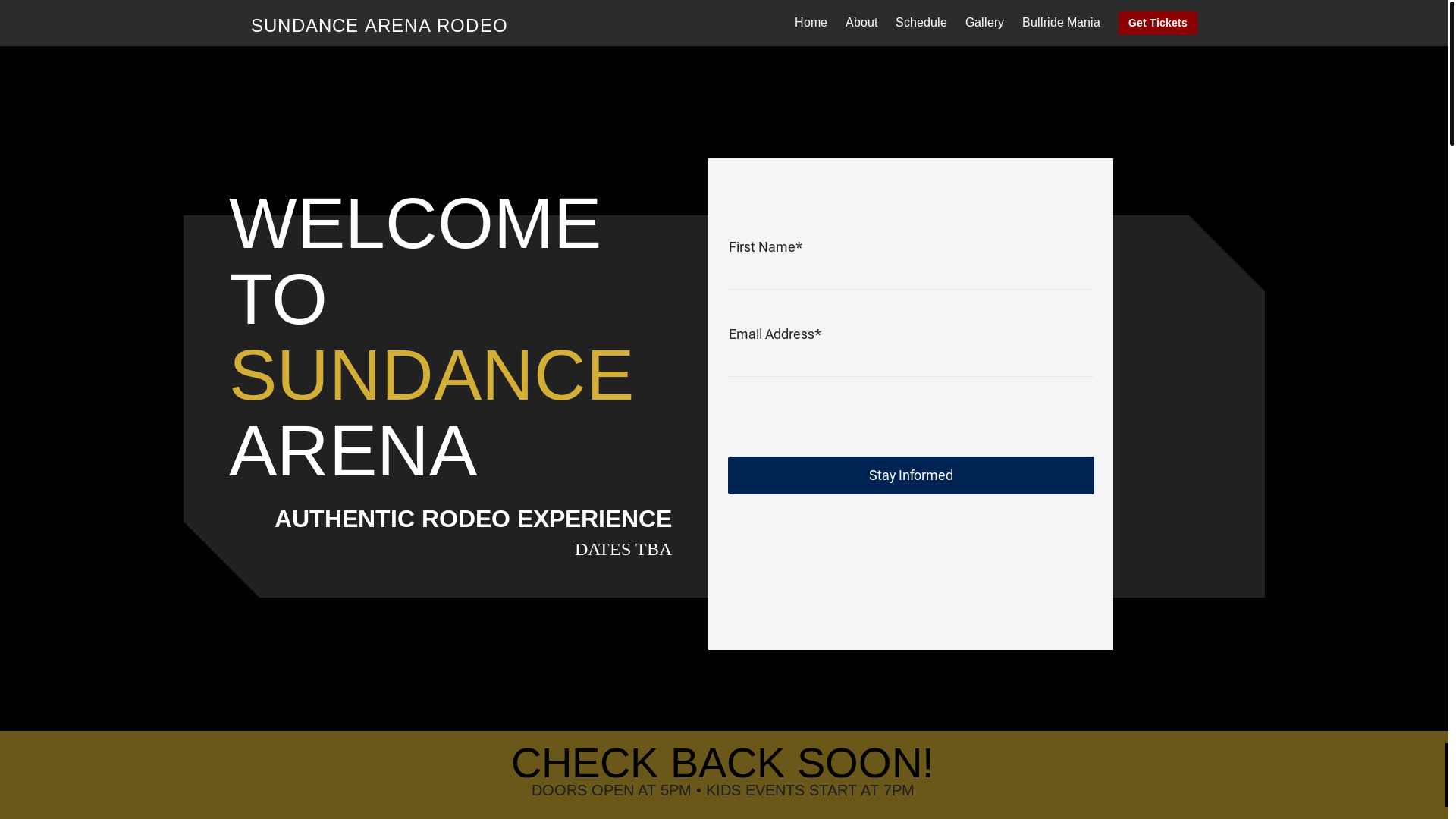
Task: Open the Home nav link
Action: pyautogui.click(x=811, y=23)
